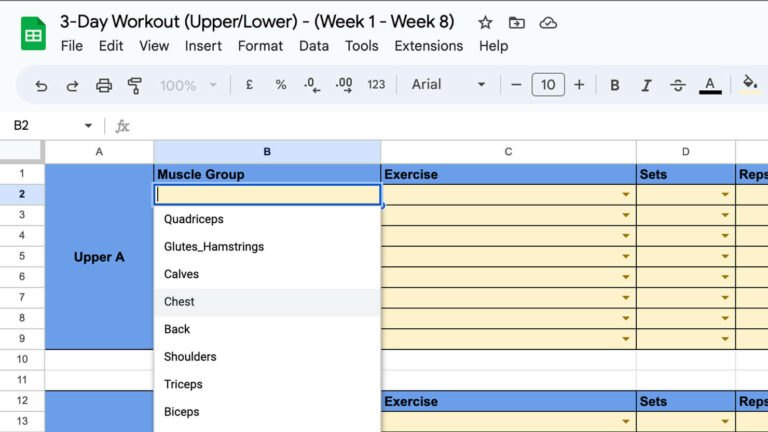Activate the paint format roller
768x432 pixels.
[x=135, y=85]
